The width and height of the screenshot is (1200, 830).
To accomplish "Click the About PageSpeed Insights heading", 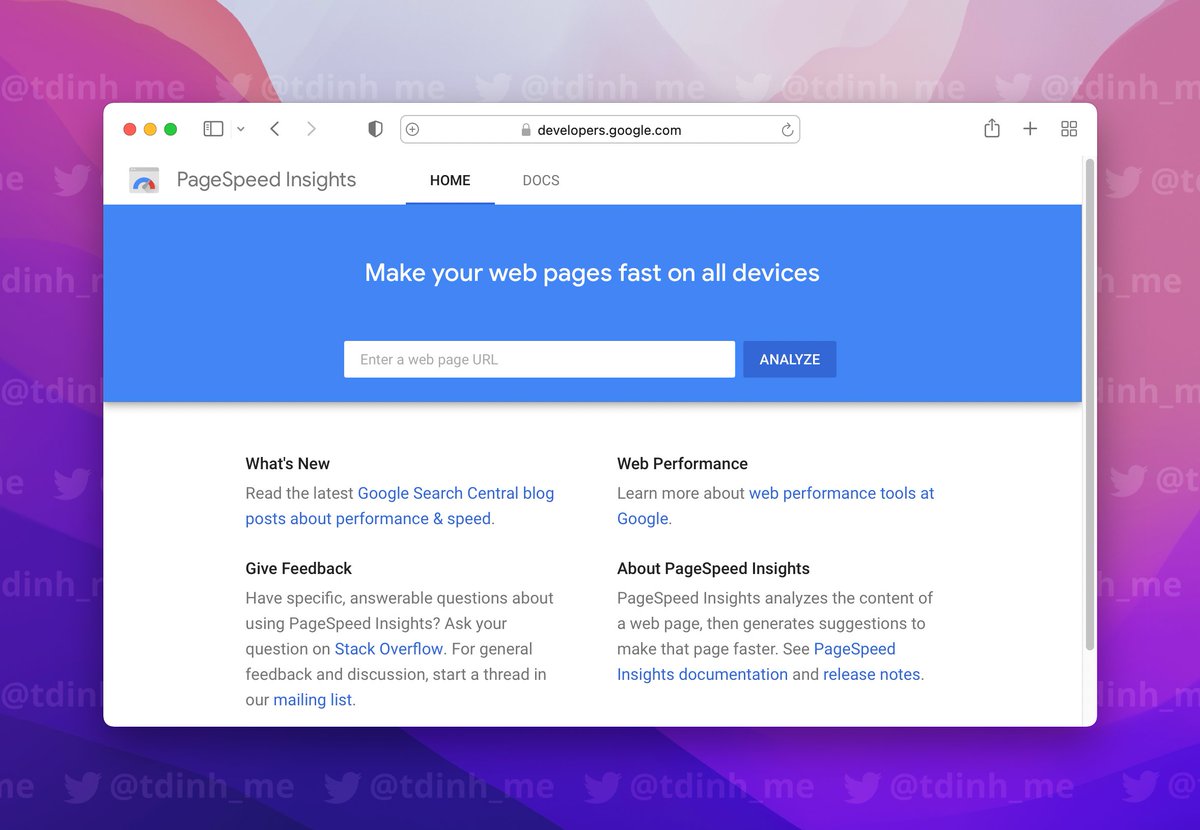I will click(713, 569).
